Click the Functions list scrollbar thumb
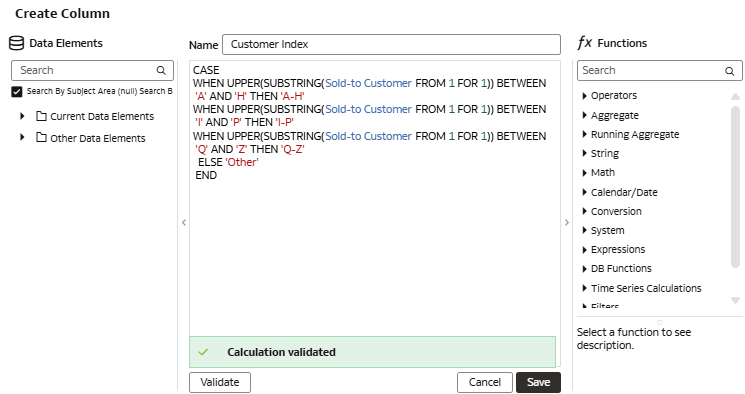 tap(735, 186)
